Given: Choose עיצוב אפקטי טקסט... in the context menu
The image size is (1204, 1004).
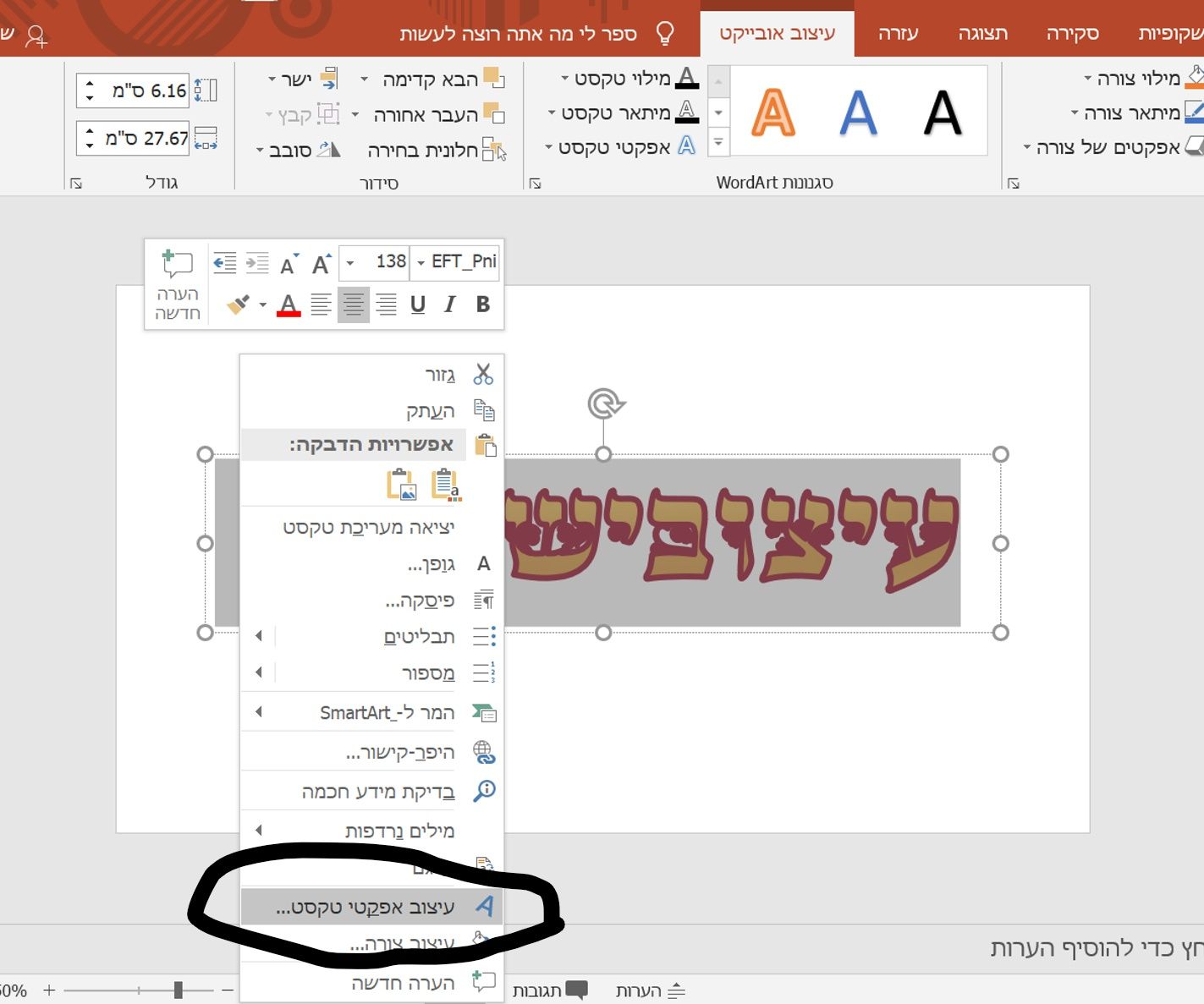Looking at the screenshot, I should (x=372, y=907).
